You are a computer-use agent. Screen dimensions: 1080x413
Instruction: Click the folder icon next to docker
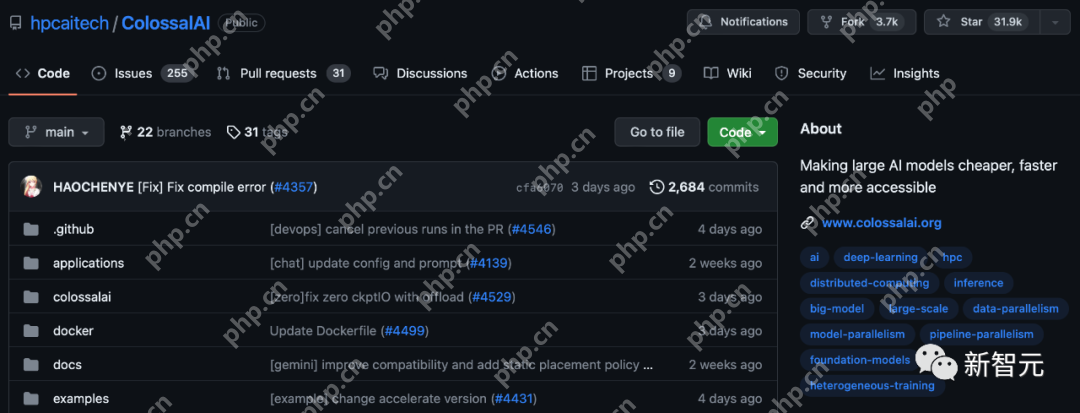coord(31,331)
